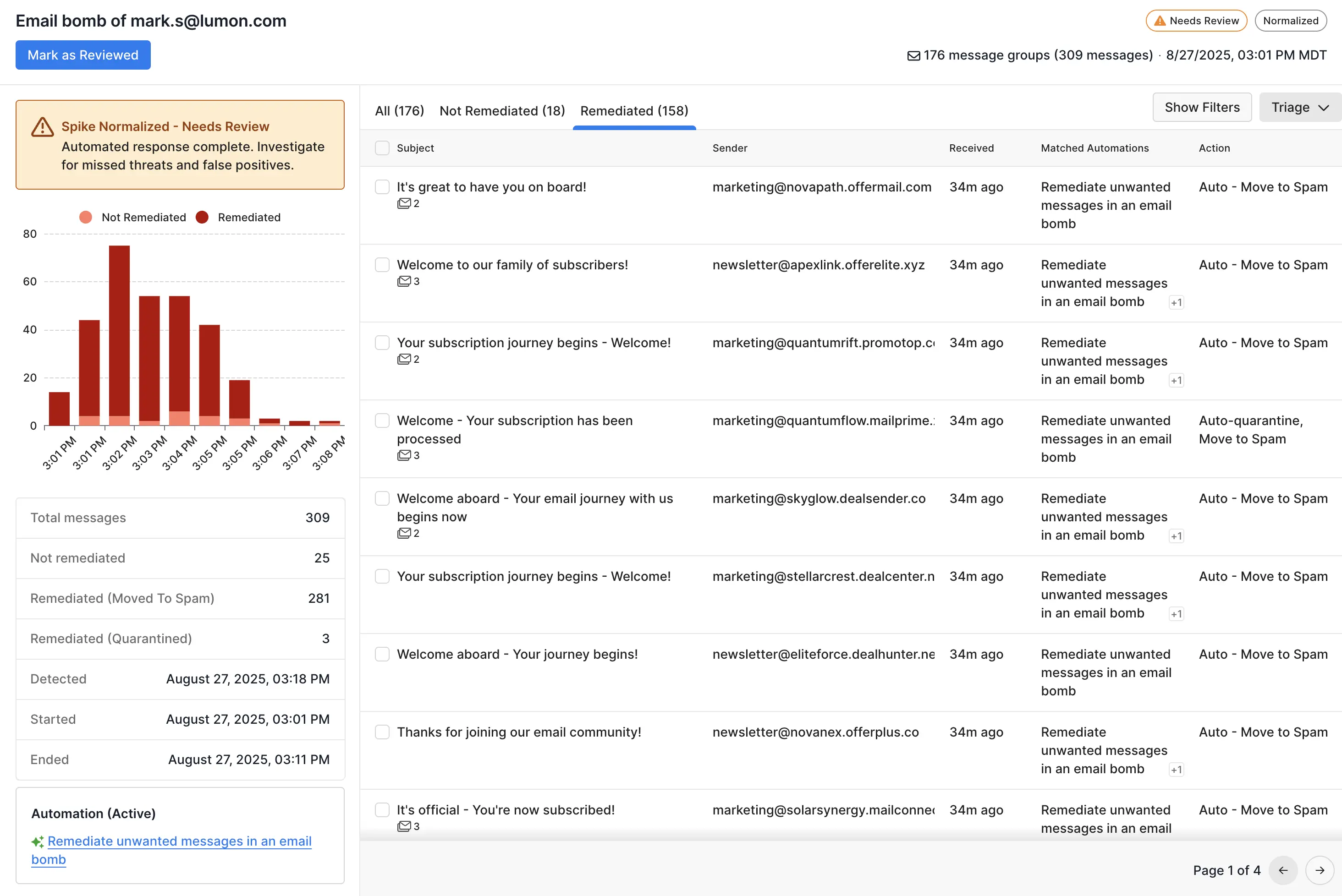Switch to the Not Remediated (18) tab
The image size is (1342, 896).
[x=502, y=111]
